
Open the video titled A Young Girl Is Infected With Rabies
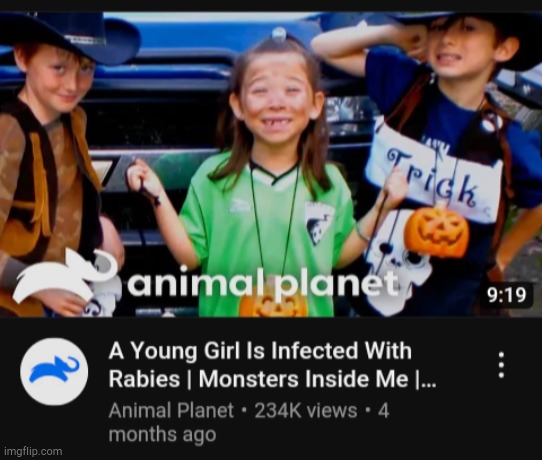[x=272, y=365]
